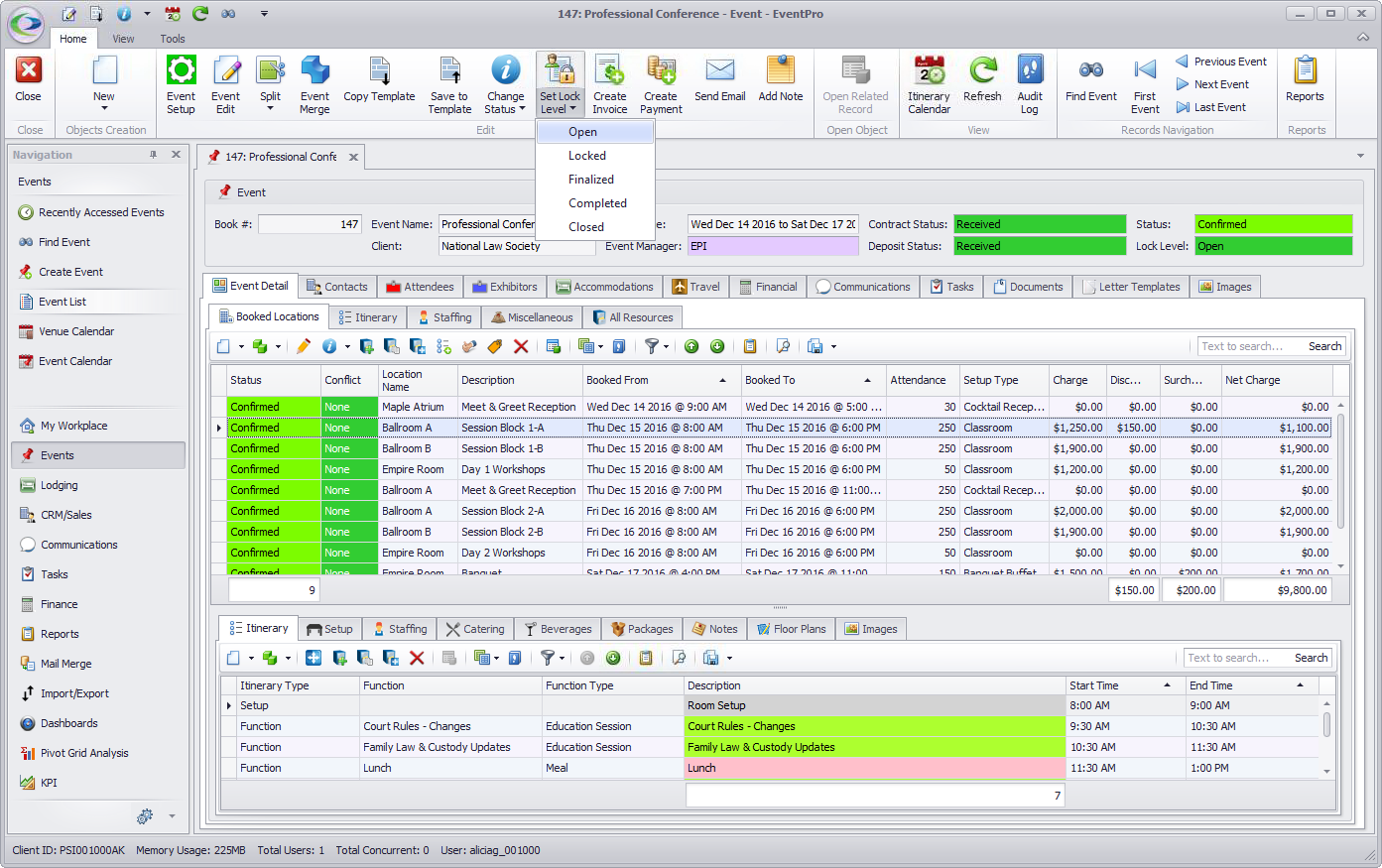This screenshot has width=1382, height=868.
Task: Choose Completed lock level
Action: (597, 203)
